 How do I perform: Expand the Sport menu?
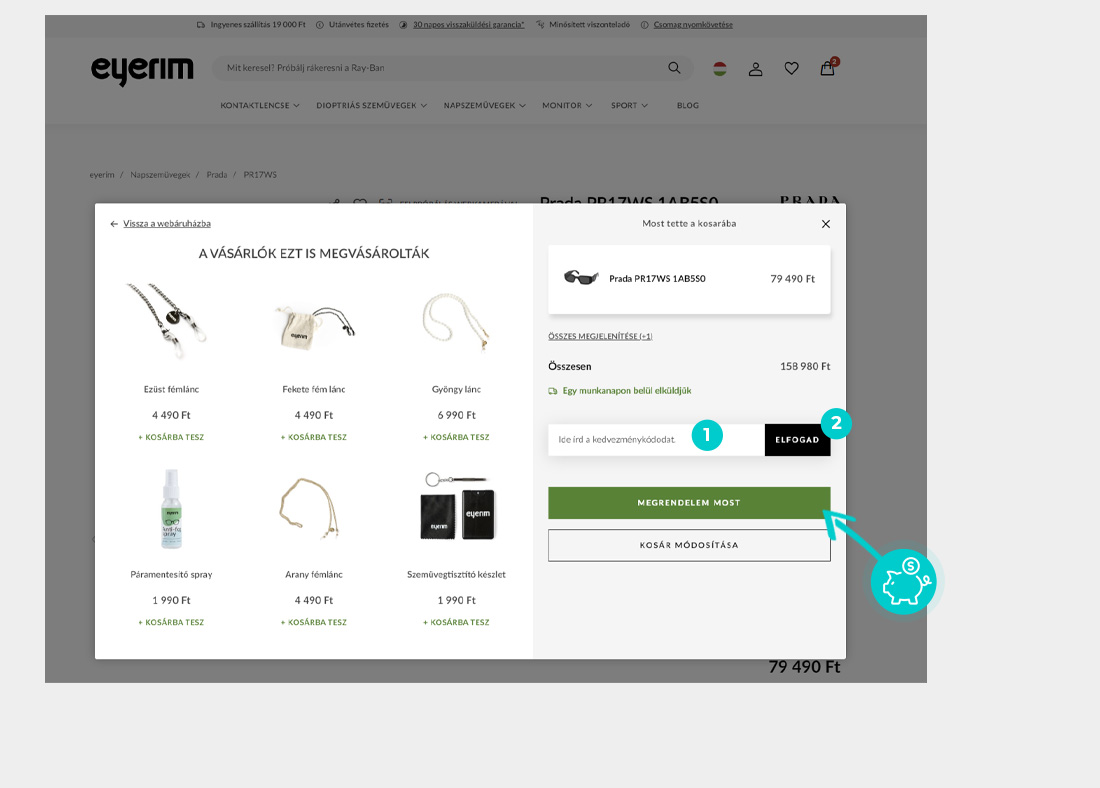click(629, 105)
